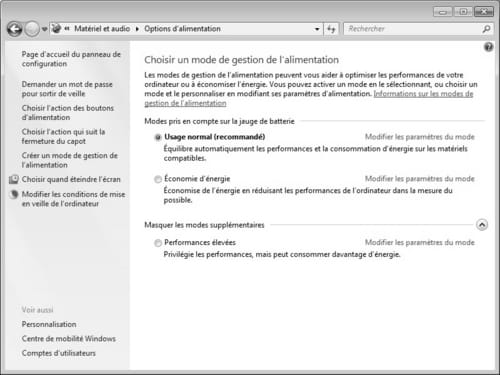Screen dimensions: 500x375
Task: Open Créer un mode de gestion de l'alimentation
Action: 70,160
